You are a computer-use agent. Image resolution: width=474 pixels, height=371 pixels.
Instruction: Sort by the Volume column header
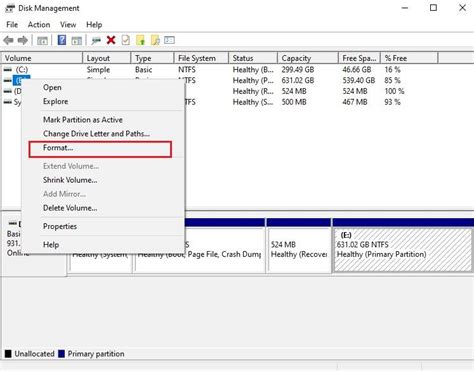point(42,58)
